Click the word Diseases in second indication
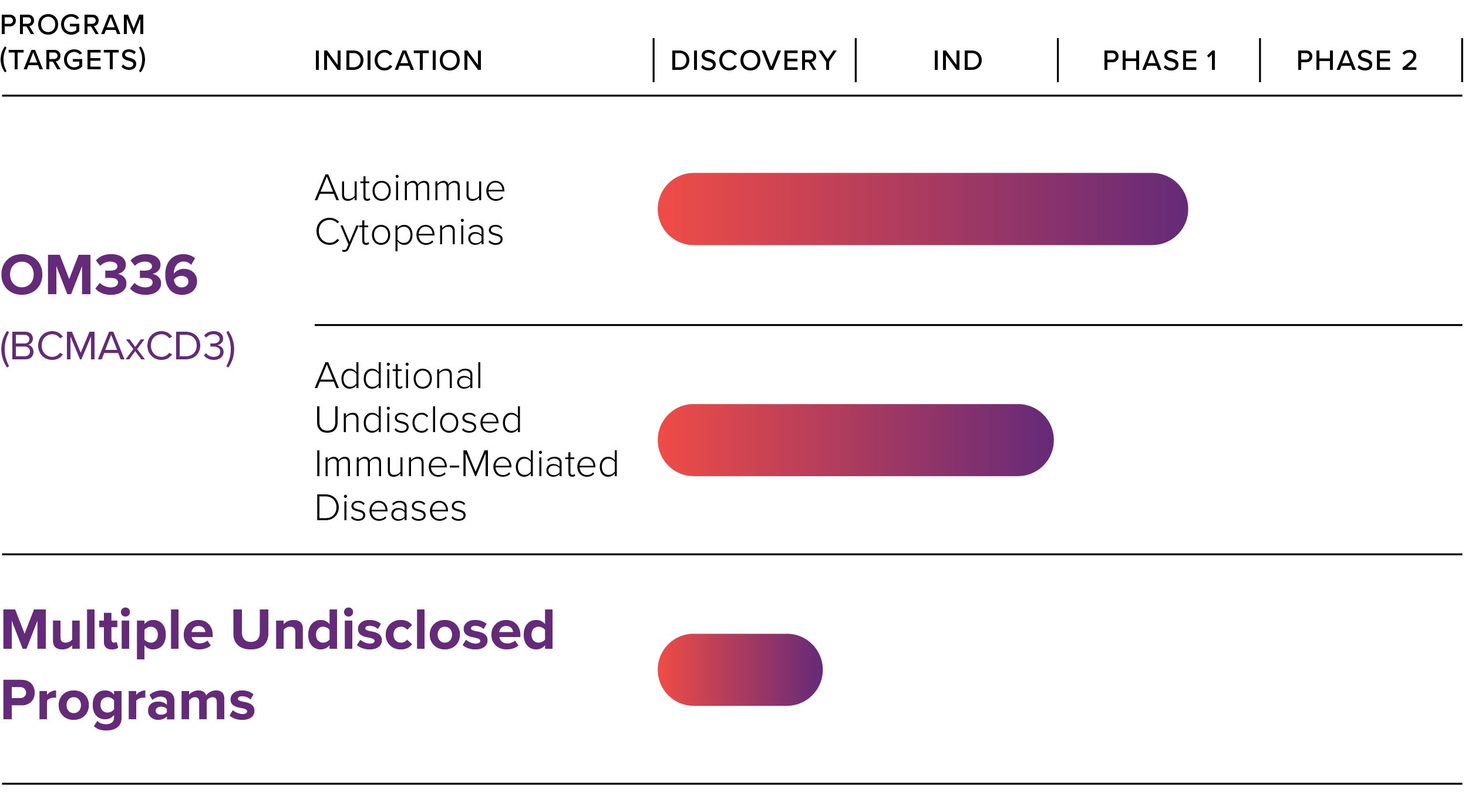This screenshot has width=1465, height=812. tap(390, 507)
